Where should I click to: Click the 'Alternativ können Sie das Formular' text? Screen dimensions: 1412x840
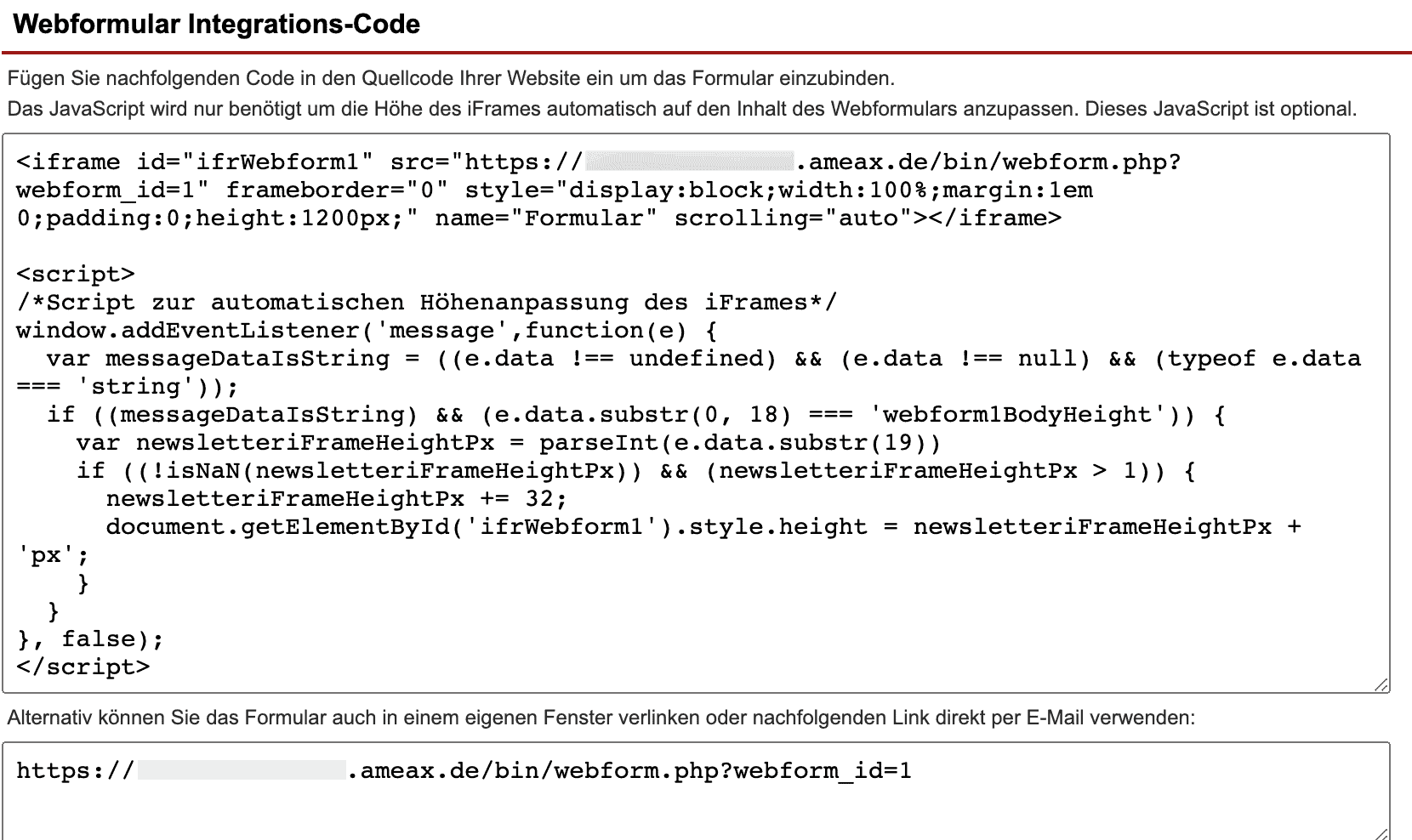pos(601,718)
